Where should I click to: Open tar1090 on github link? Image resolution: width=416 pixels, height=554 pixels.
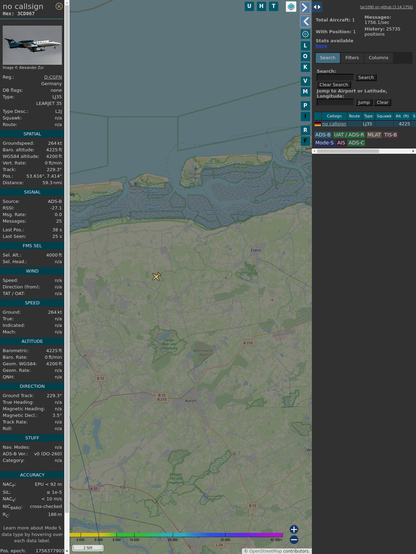tap(386, 7)
